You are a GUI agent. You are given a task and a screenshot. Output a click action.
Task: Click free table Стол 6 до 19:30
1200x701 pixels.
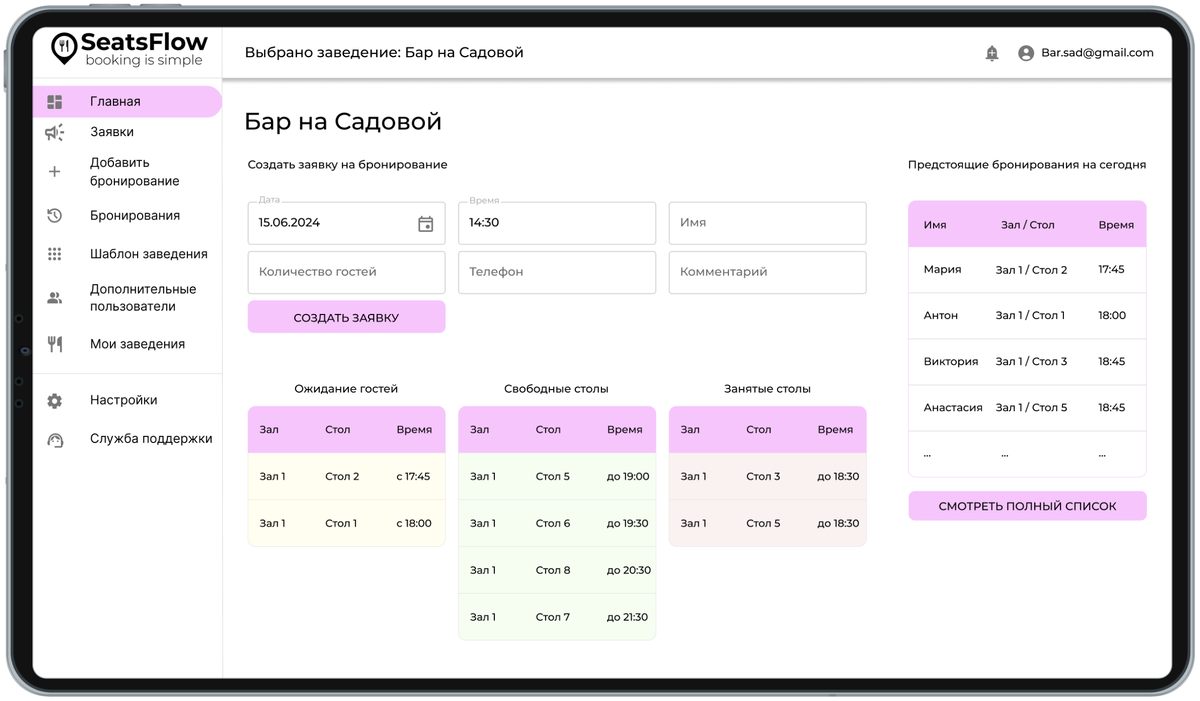[x=557, y=523]
